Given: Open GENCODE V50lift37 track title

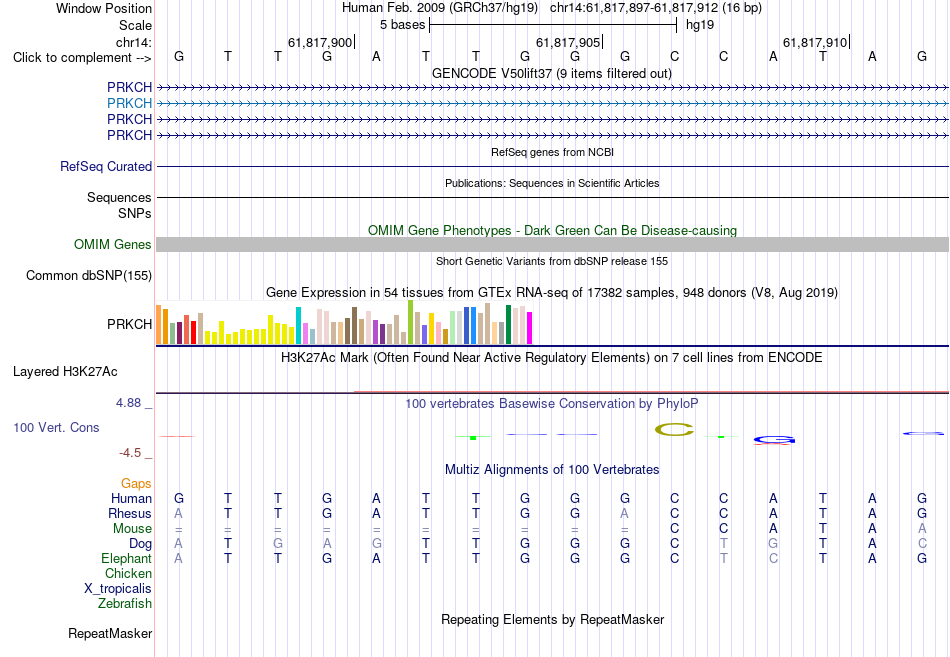Looking at the screenshot, I should coord(552,74).
